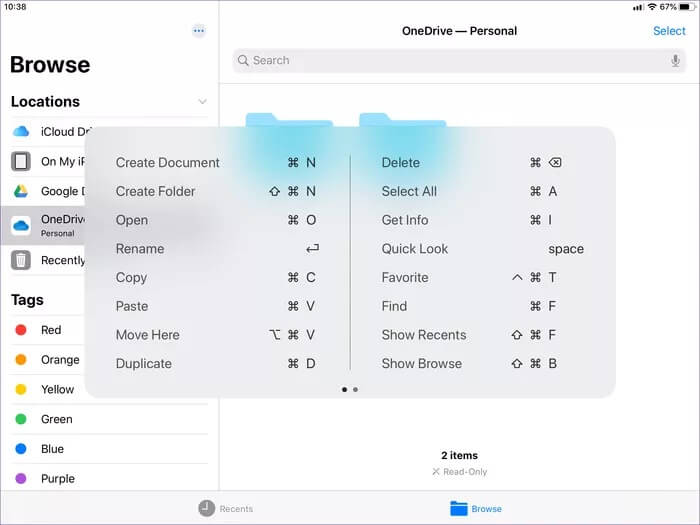Screen dimensions: 700x525
Task: Open the ellipsis more options button
Action: pyautogui.click(x=199, y=31)
